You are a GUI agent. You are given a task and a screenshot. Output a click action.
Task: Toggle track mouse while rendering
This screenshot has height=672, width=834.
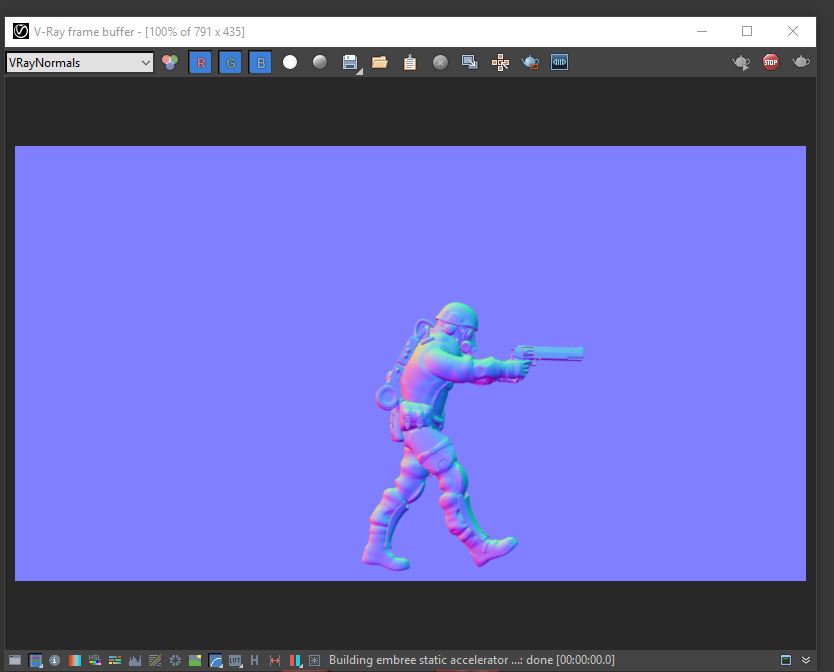[x=500, y=63]
